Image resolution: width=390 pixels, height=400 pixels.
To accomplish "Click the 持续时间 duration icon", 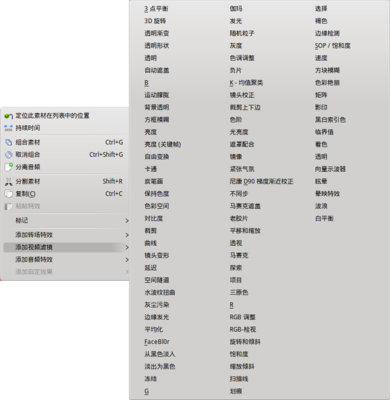I will (9, 128).
